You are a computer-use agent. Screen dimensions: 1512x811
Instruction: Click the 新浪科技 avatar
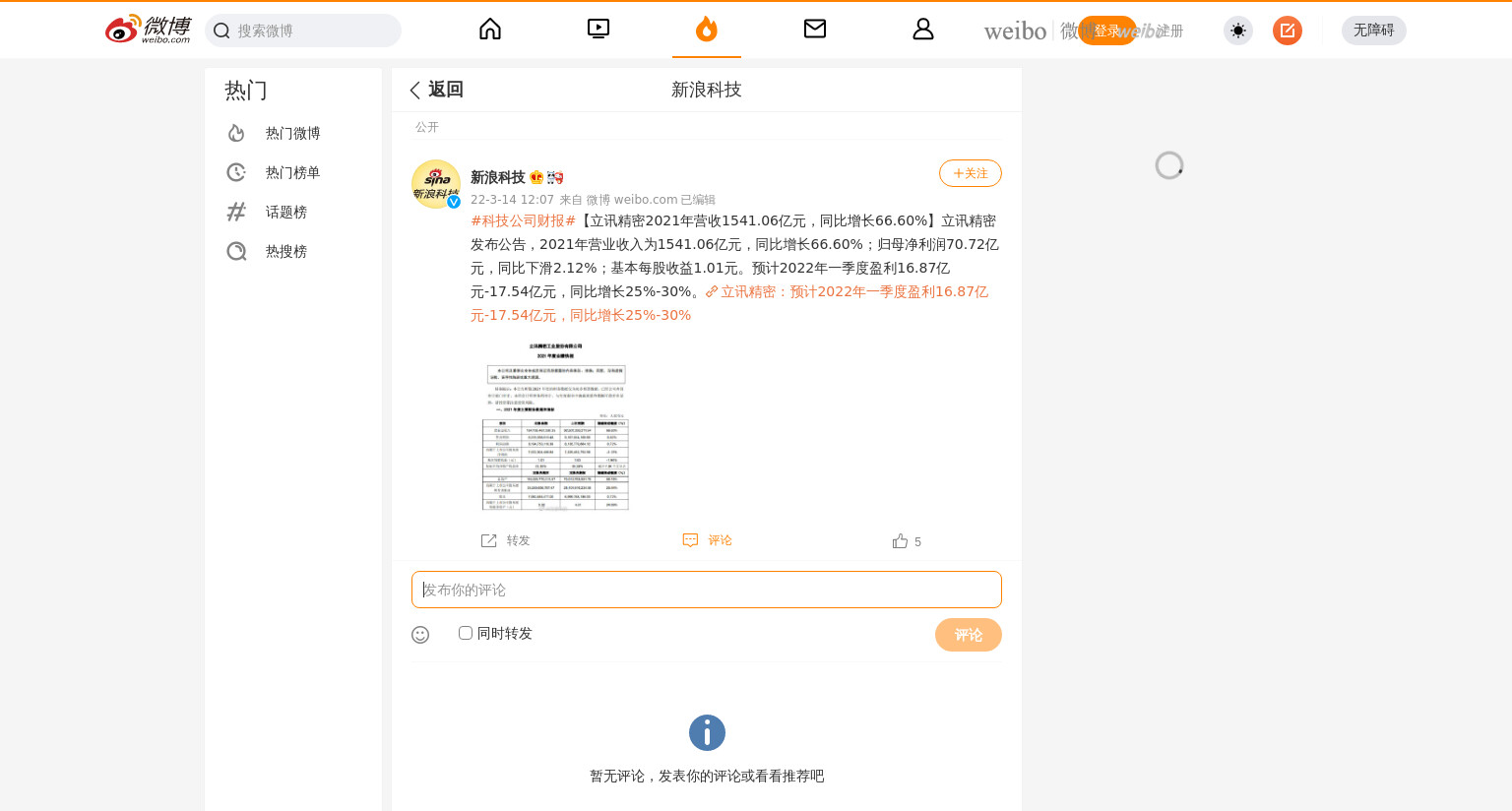point(436,184)
